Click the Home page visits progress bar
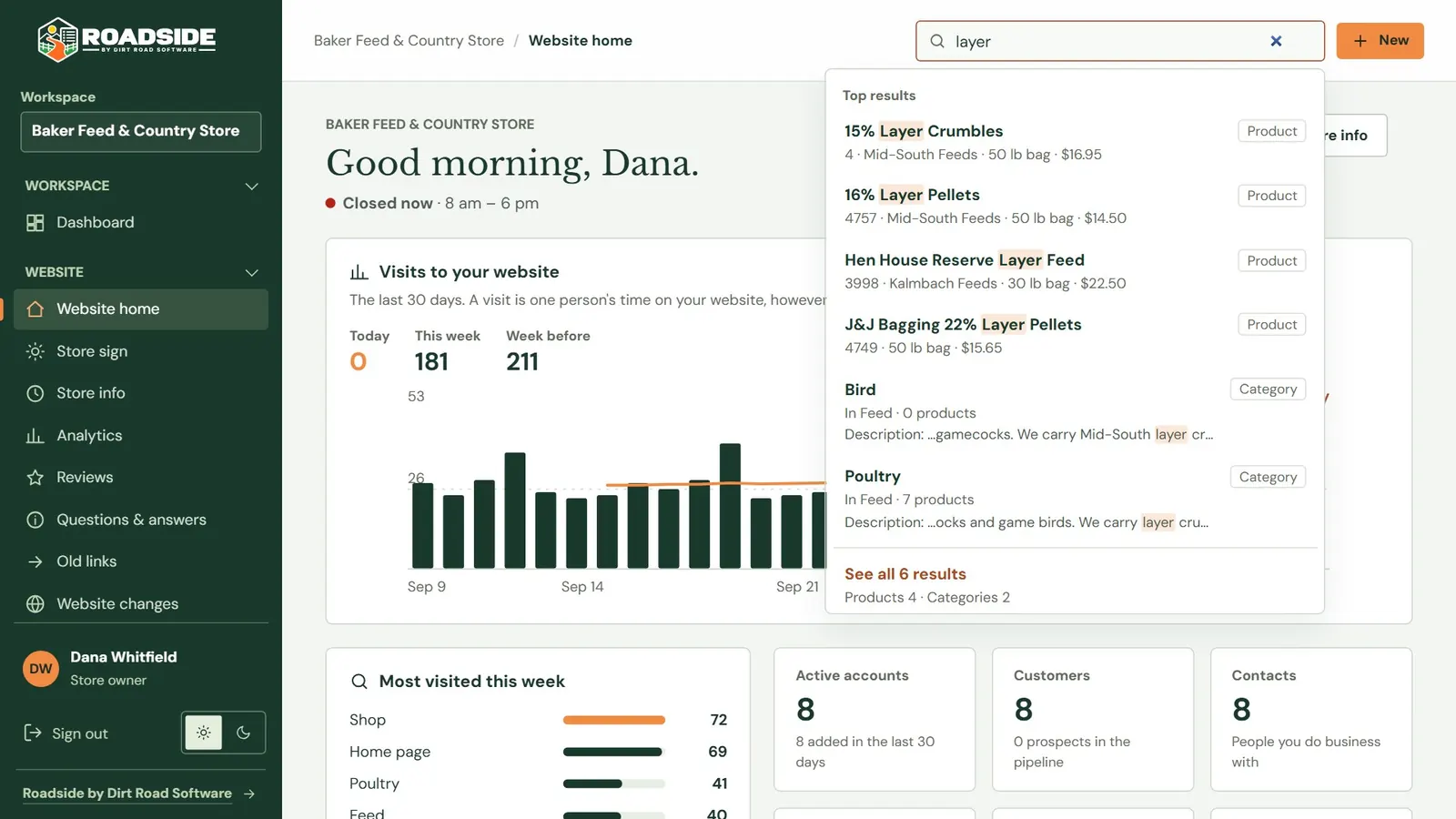Viewport: 1456px width, 819px height. 614,752
